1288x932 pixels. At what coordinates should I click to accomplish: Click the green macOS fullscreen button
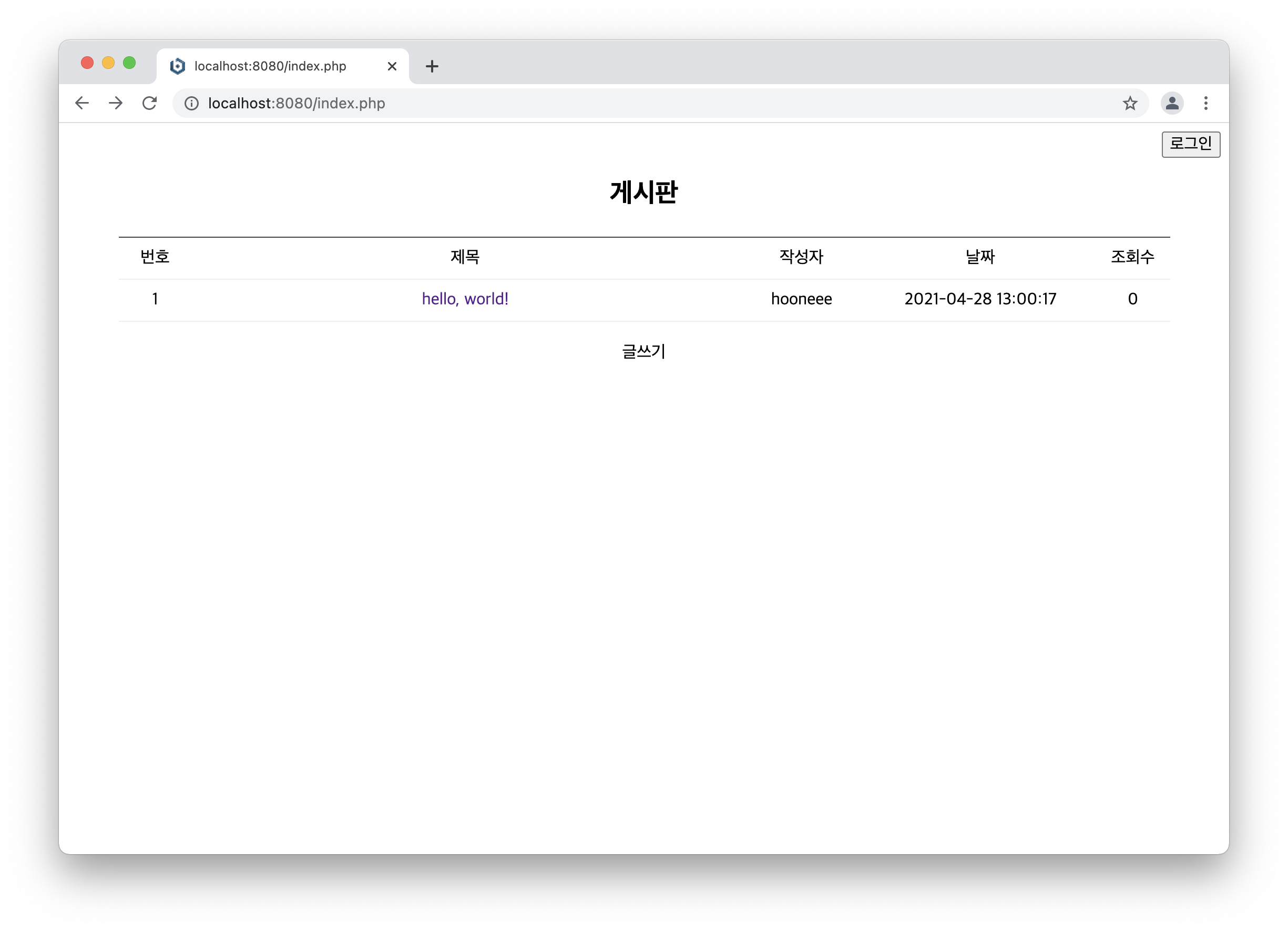tap(129, 63)
